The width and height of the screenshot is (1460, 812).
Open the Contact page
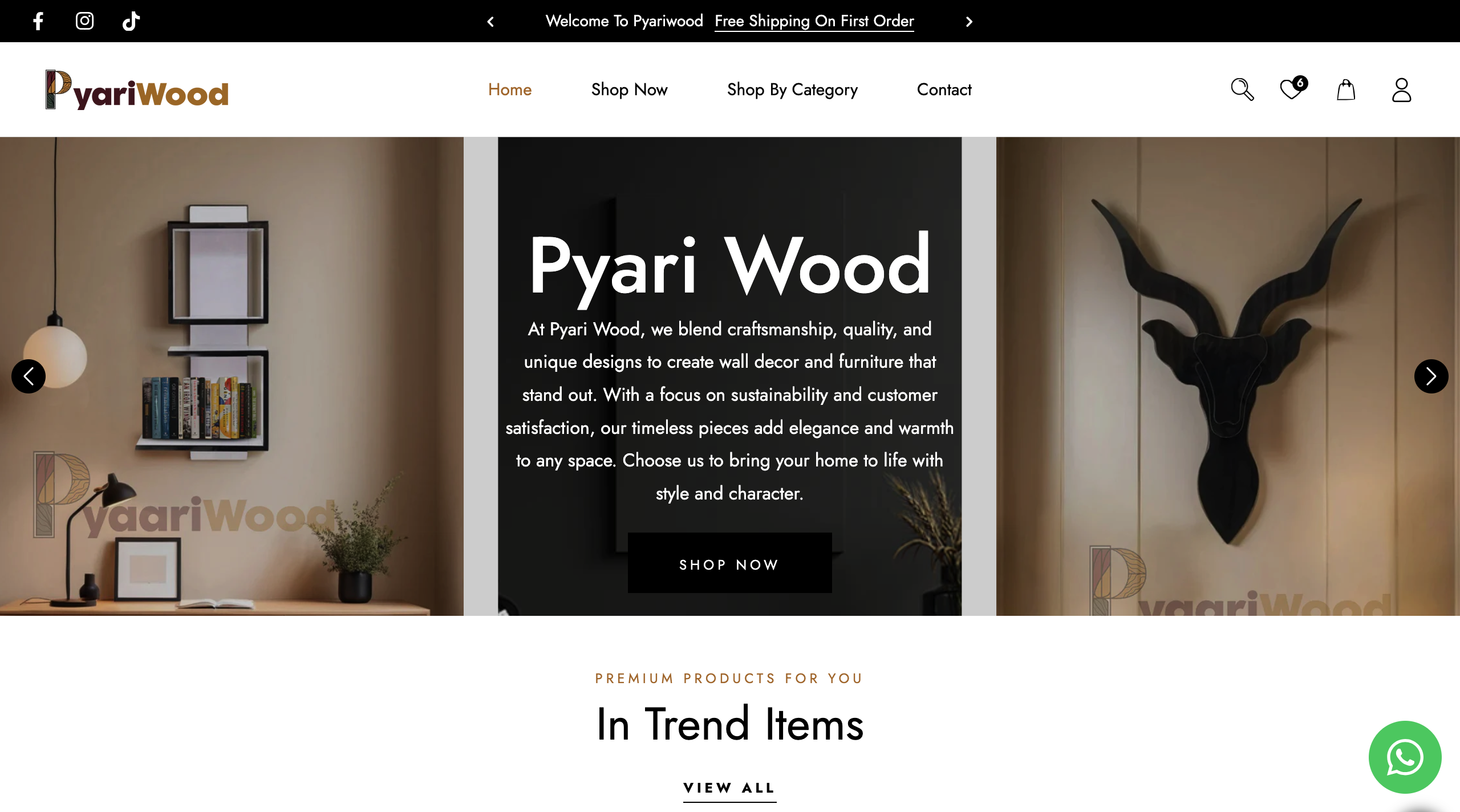tap(944, 90)
